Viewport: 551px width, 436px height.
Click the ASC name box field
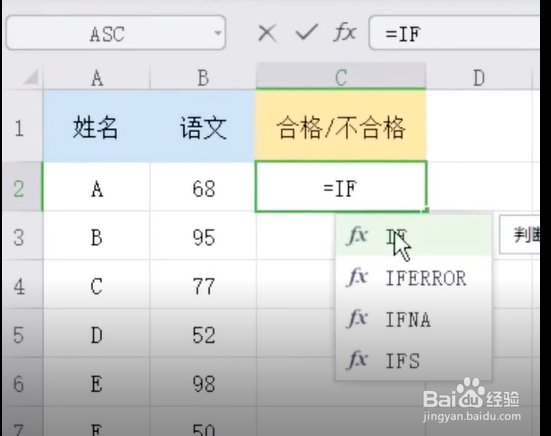(116, 33)
